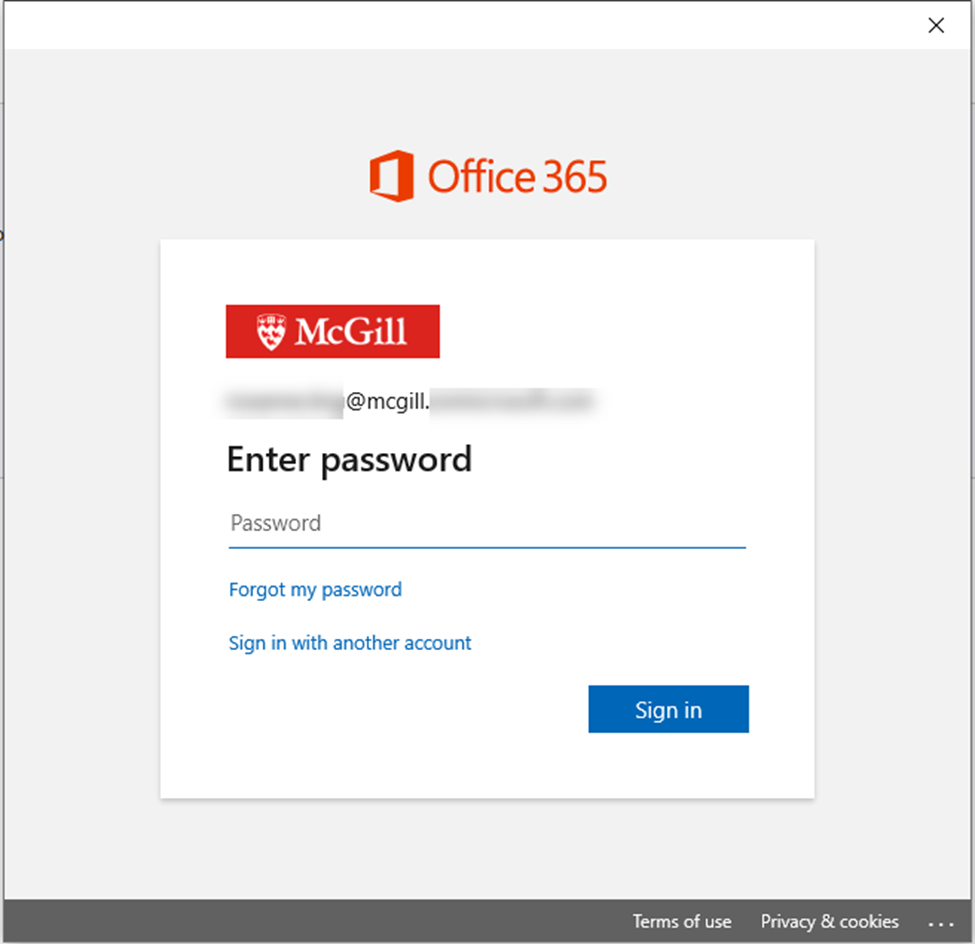975x944 pixels.
Task: Click the McGill shield emblem inside the red banner
Action: [x=272, y=330]
